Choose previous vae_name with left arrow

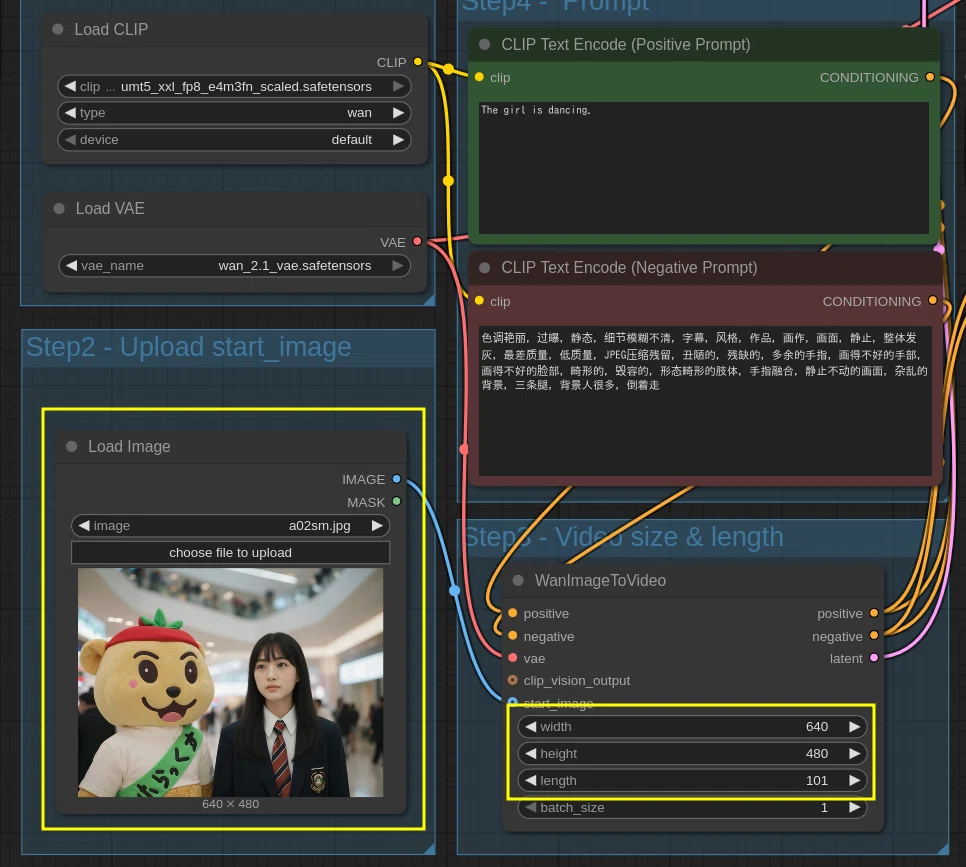point(71,266)
